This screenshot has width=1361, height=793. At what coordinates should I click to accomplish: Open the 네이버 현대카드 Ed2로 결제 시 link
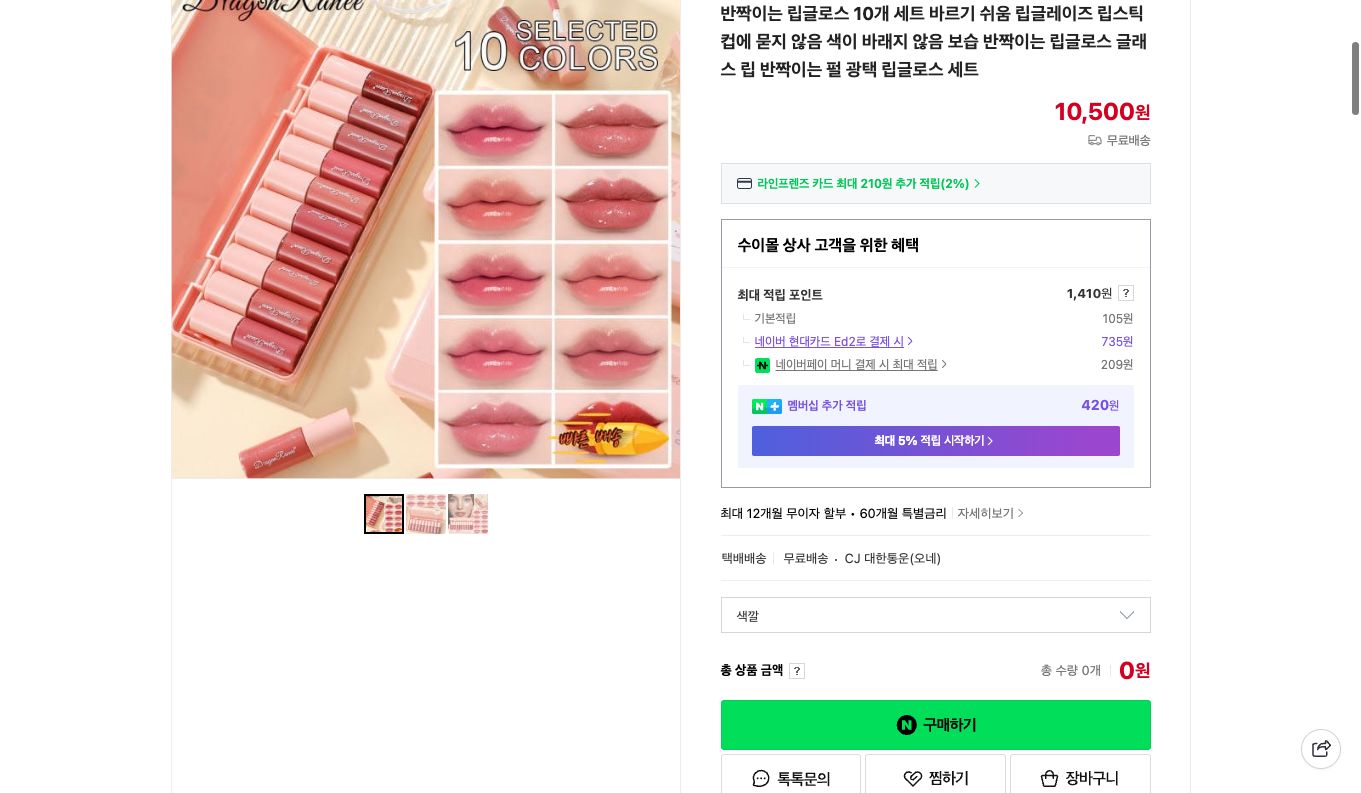829,341
